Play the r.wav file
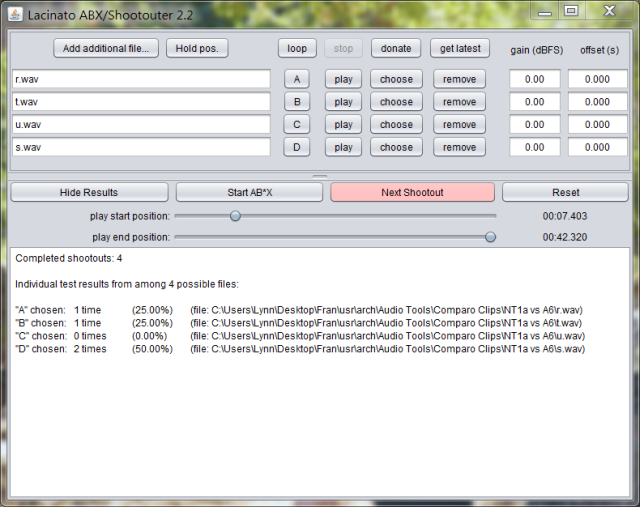The width and height of the screenshot is (640, 507). (343, 79)
